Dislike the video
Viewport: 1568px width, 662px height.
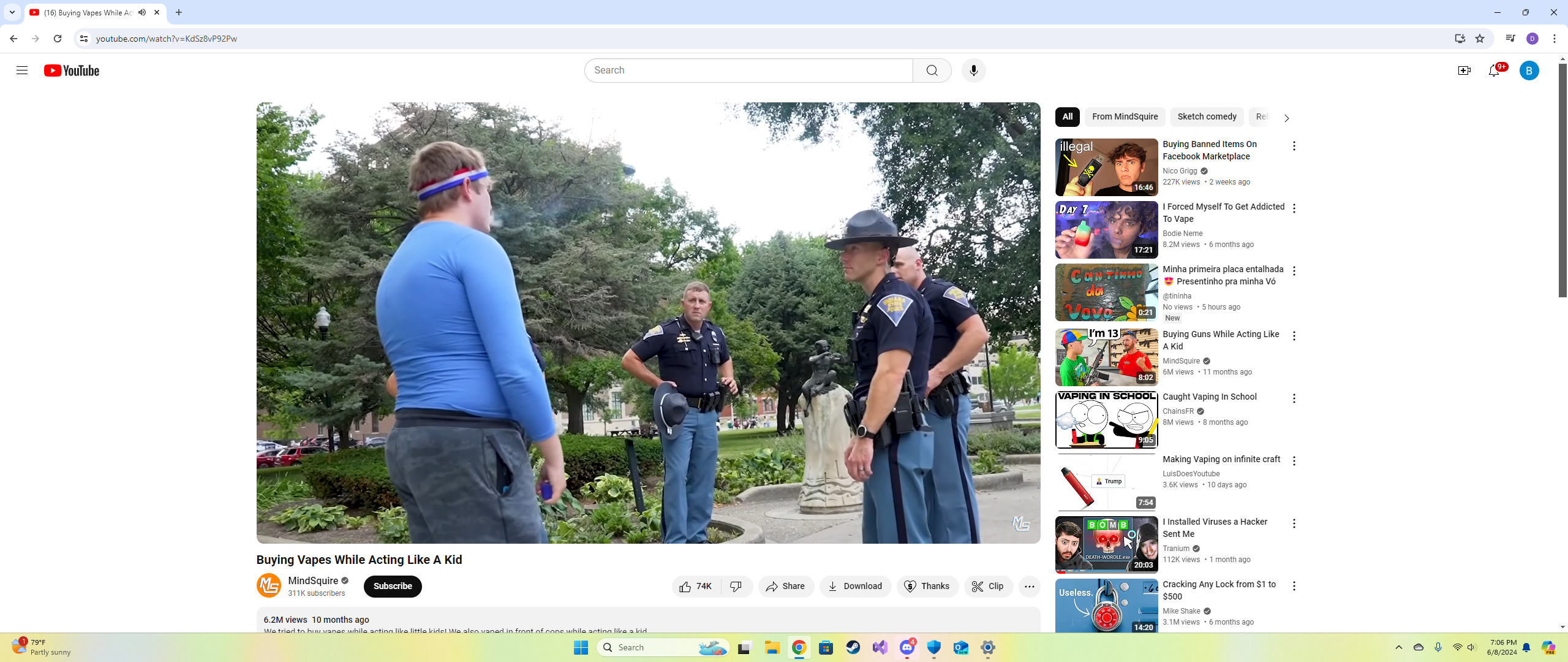point(736,587)
